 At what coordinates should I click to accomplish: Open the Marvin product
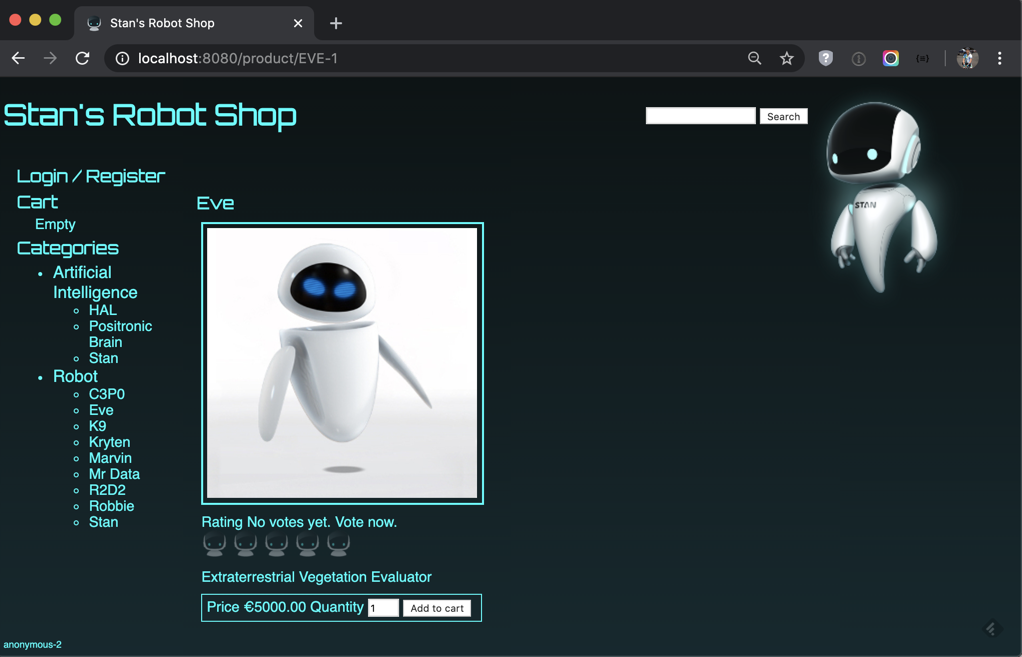click(x=110, y=458)
